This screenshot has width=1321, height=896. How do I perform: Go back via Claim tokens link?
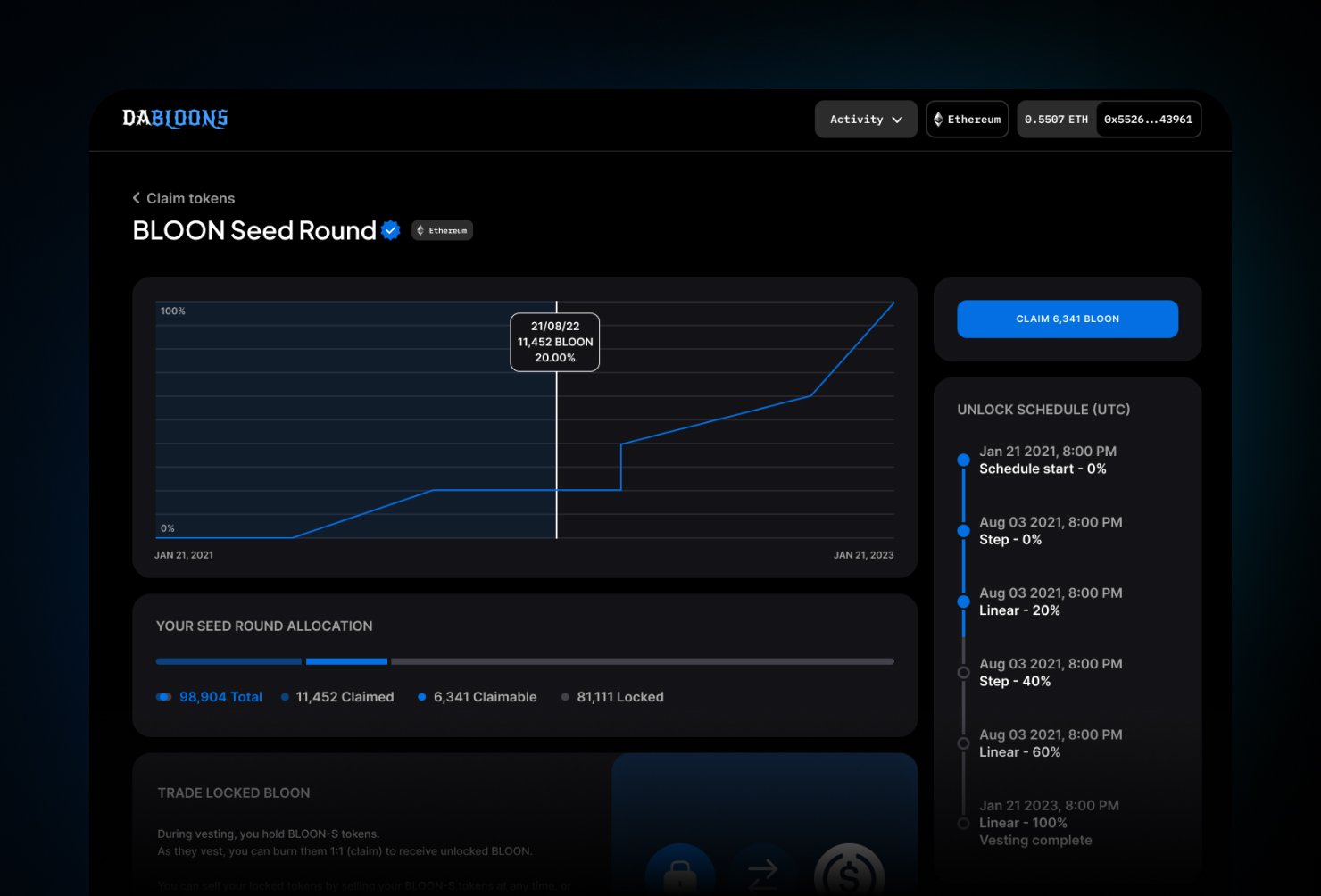point(190,198)
